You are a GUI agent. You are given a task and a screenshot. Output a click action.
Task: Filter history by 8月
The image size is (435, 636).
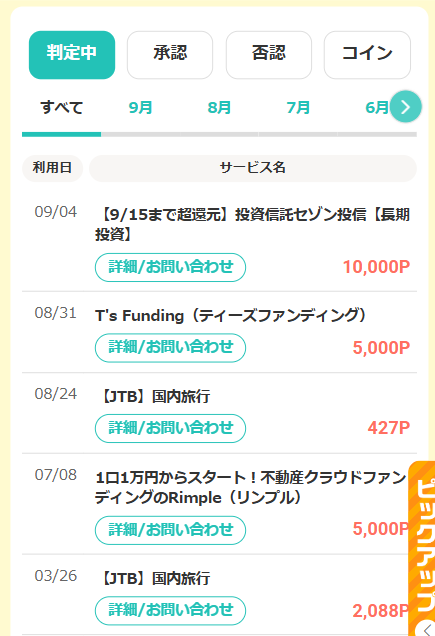[219, 108]
